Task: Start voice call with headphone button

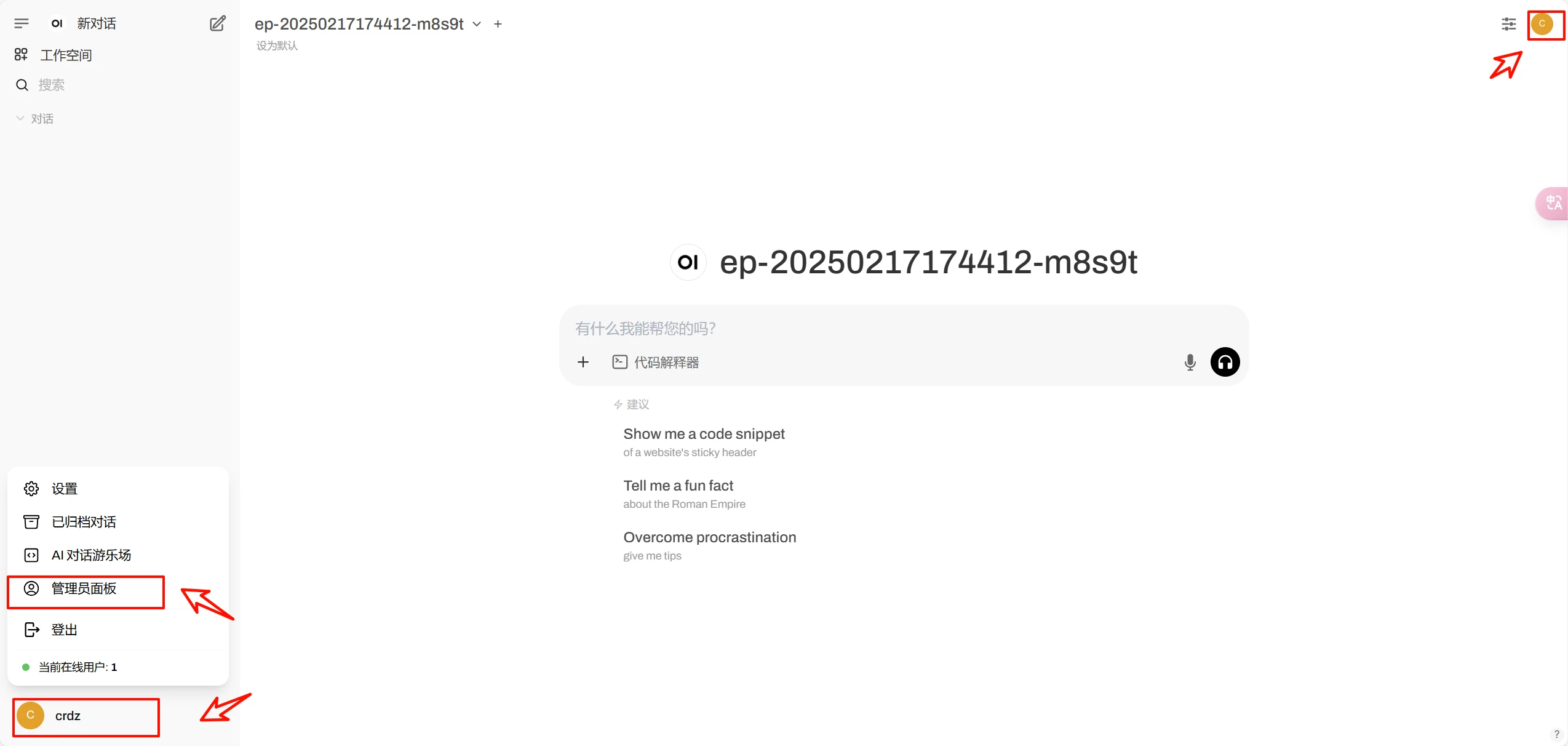Action: click(1225, 362)
